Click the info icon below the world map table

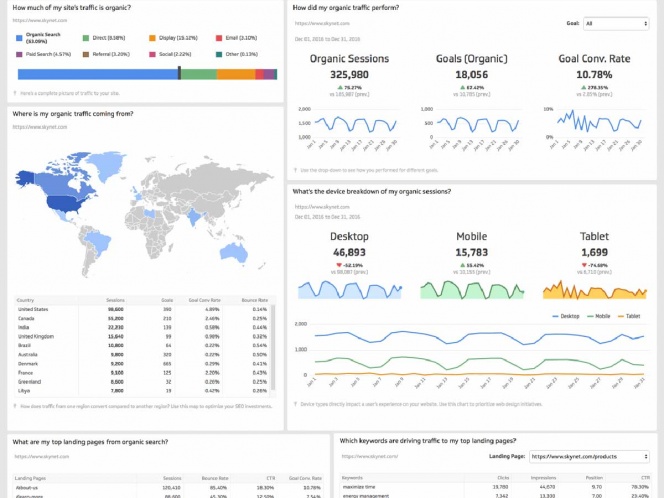click(15, 406)
